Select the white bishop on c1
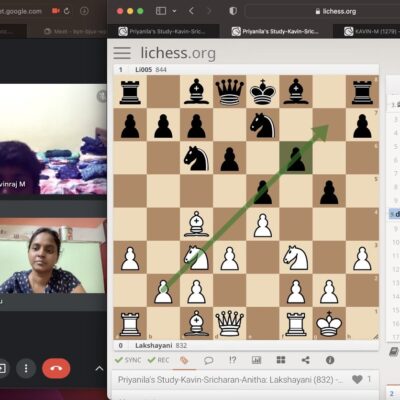Image resolution: width=400 pixels, height=400 pixels. pyautogui.click(x=196, y=323)
